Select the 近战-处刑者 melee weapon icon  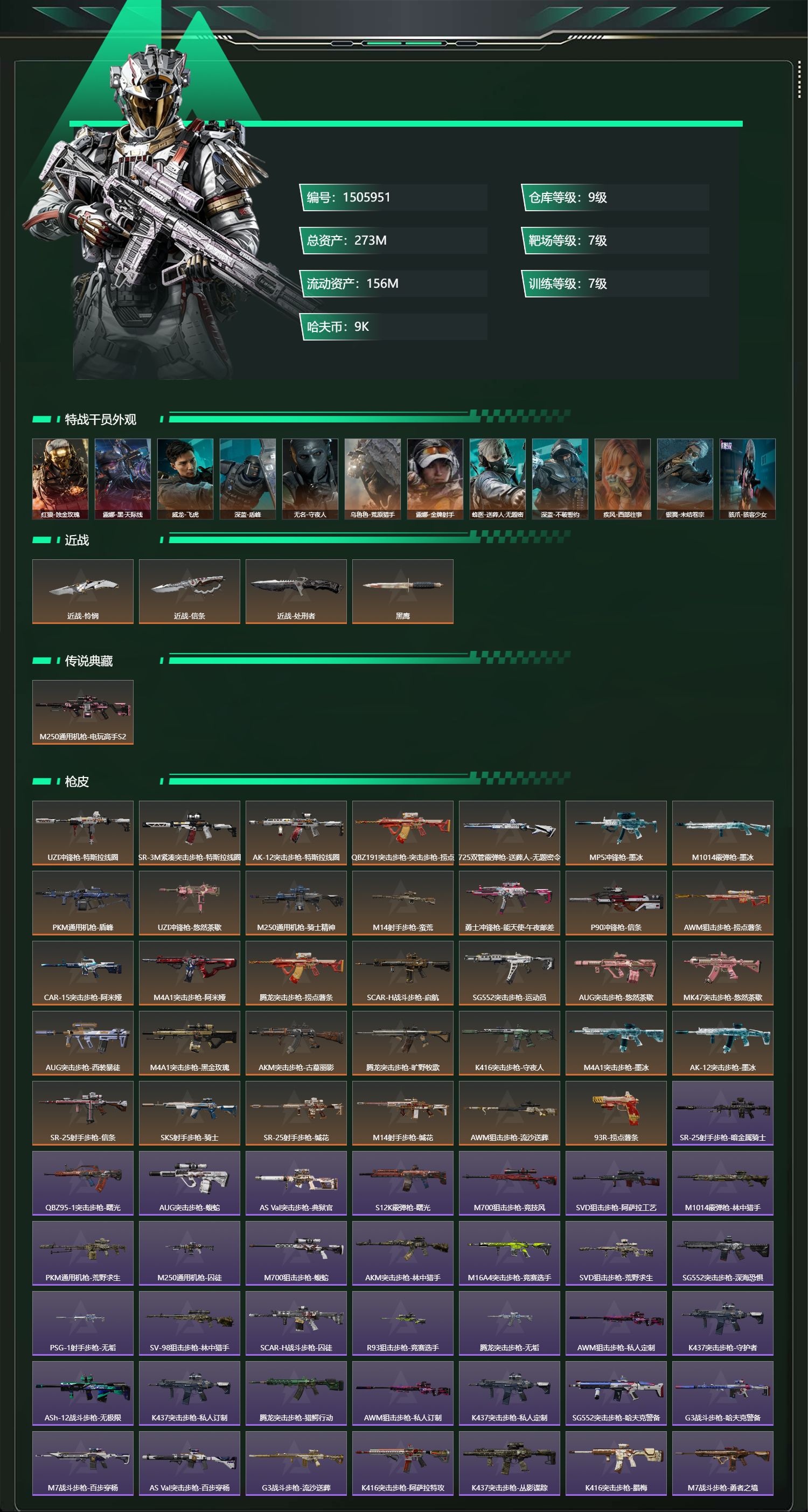click(296, 591)
